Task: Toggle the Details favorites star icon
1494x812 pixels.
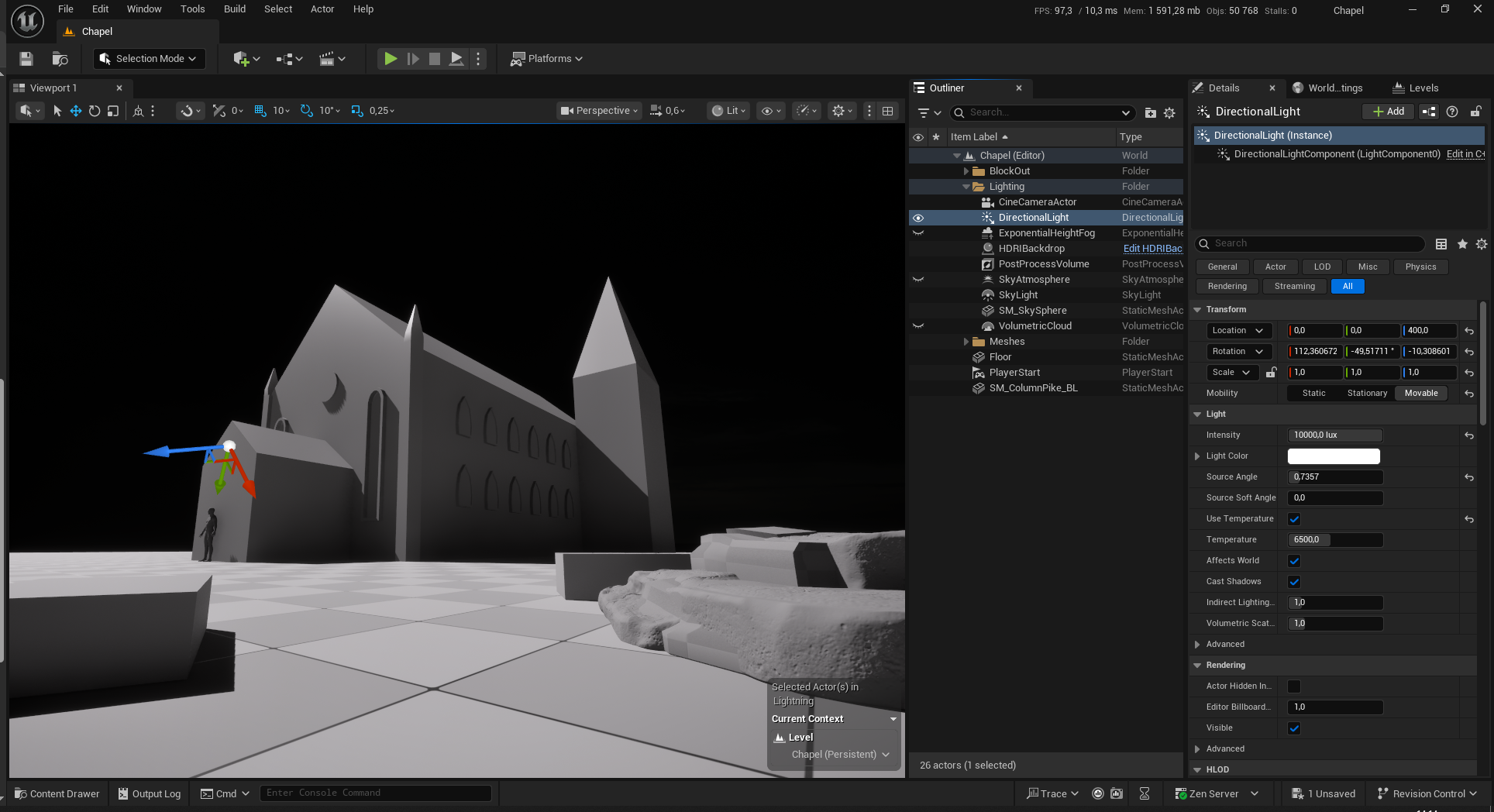Action: [x=1462, y=244]
